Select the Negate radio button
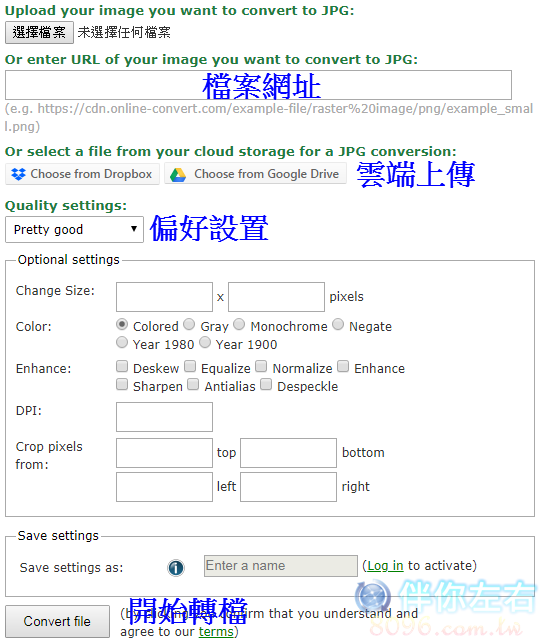The width and height of the screenshot is (540, 643). pyautogui.click(x=338, y=324)
